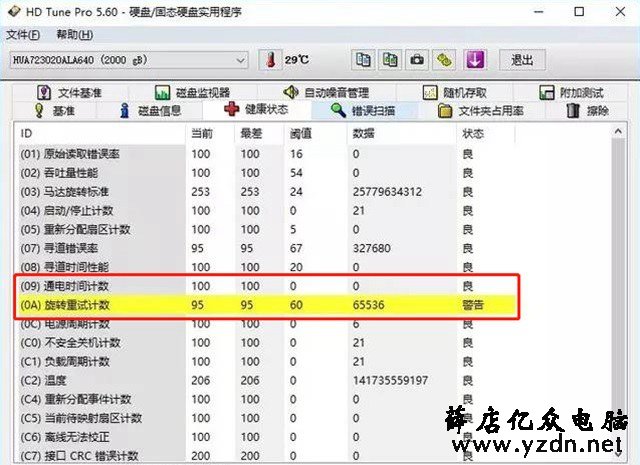640x465 pixels.
Task: Click the 最差 column header
Action: [259, 133]
